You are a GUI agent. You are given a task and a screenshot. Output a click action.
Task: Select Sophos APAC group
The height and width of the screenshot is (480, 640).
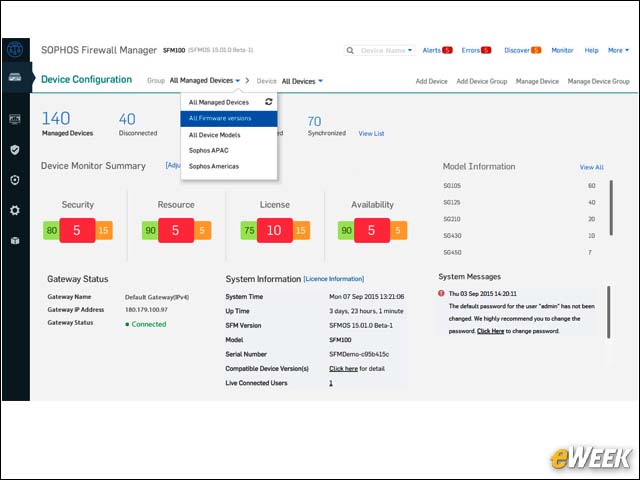point(229,150)
